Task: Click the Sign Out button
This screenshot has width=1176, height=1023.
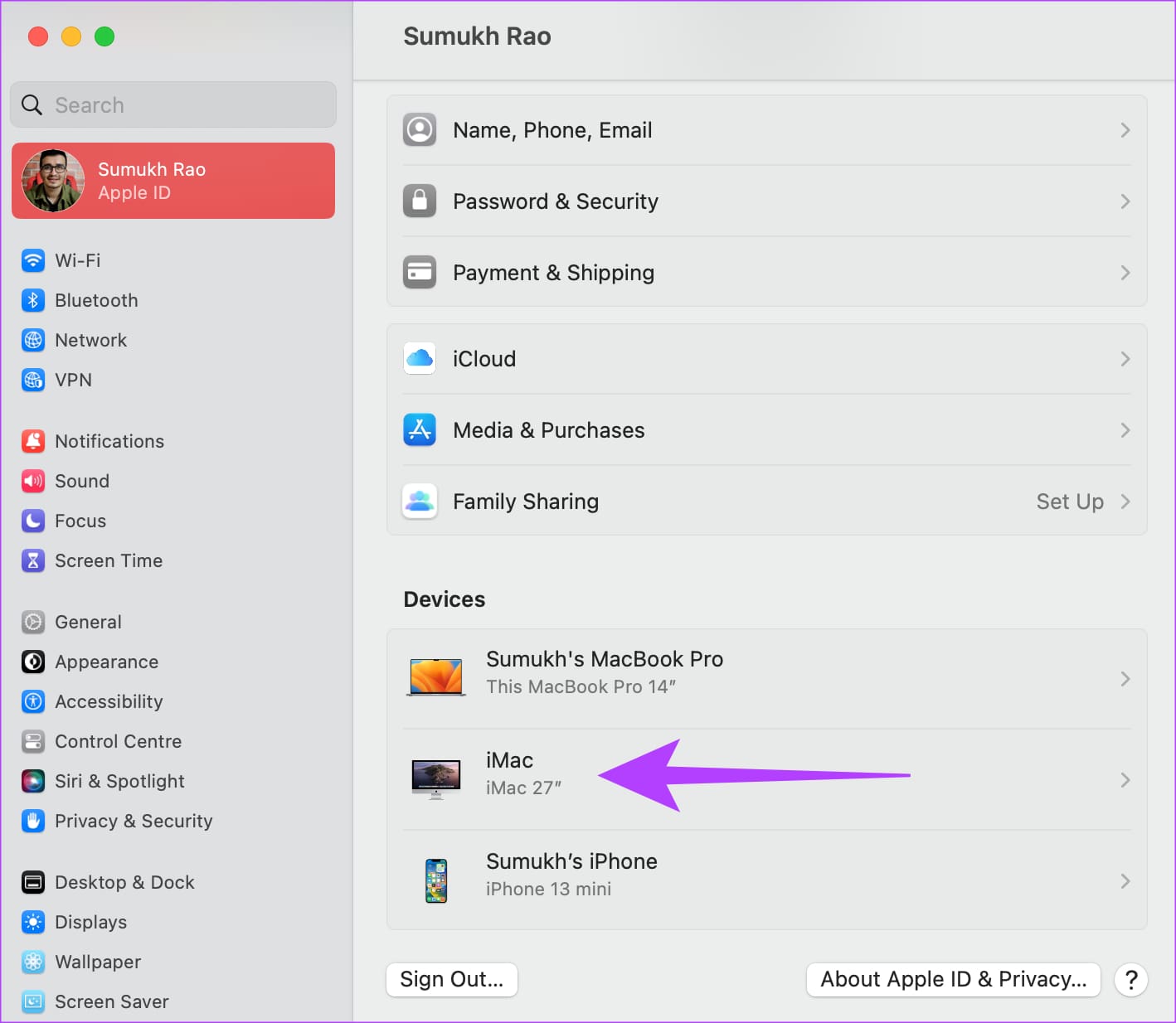Action: tap(452, 979)
